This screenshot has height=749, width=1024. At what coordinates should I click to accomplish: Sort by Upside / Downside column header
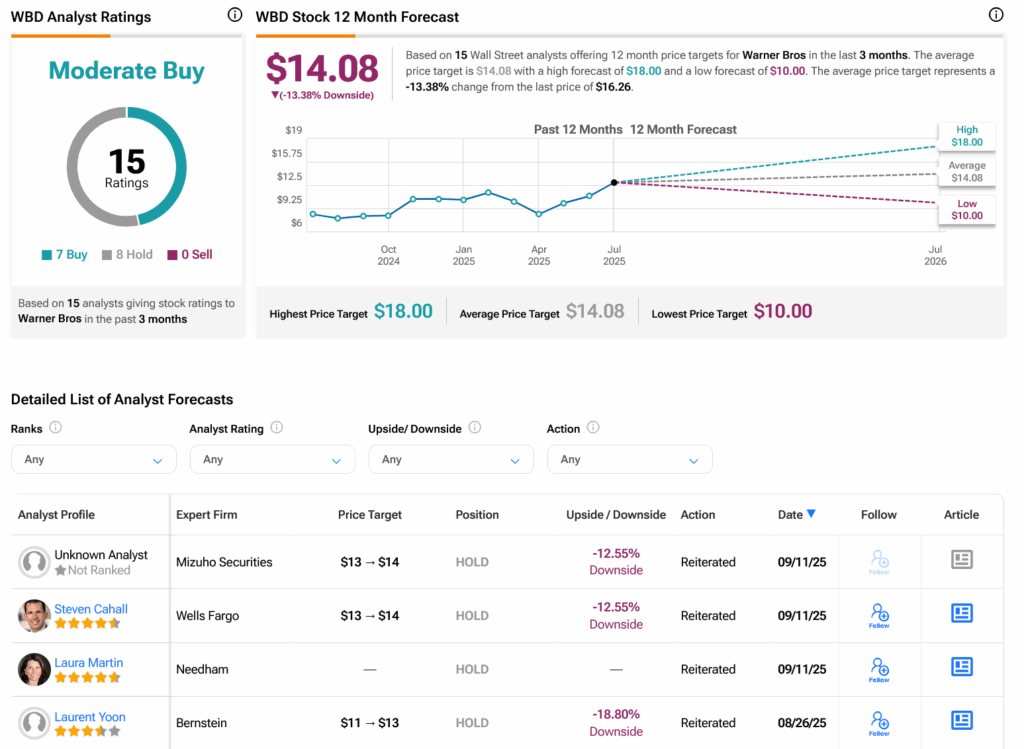[x=616, y=515]
